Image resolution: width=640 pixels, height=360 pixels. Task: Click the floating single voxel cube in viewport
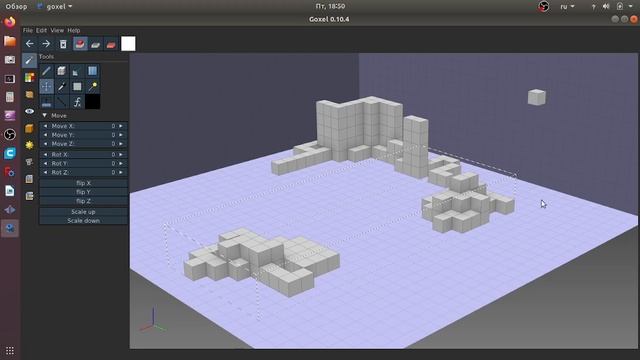536,97
